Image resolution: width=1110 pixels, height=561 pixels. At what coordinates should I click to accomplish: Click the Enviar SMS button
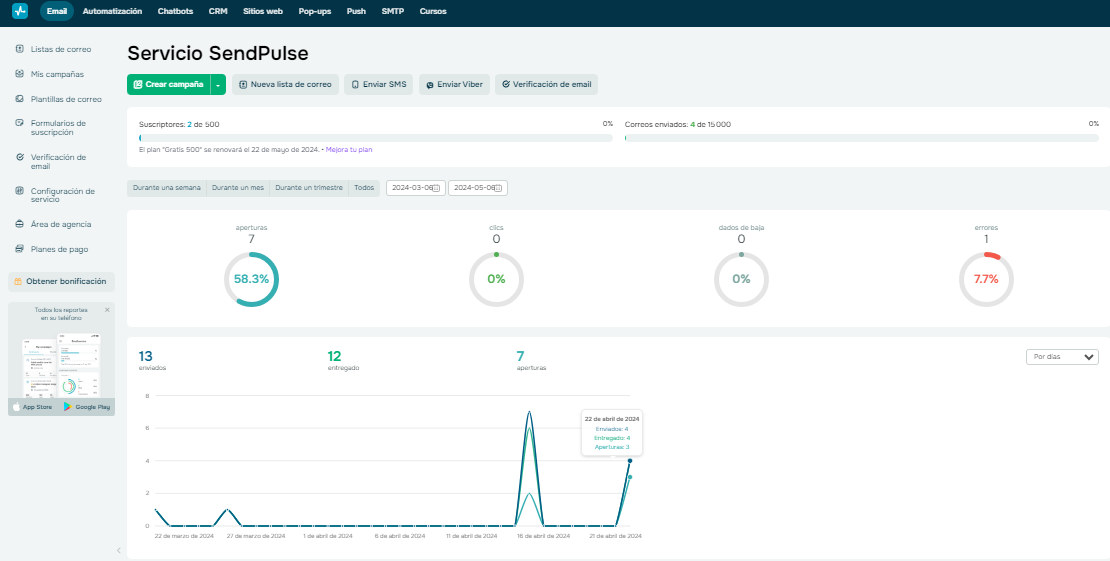point(379,84)
